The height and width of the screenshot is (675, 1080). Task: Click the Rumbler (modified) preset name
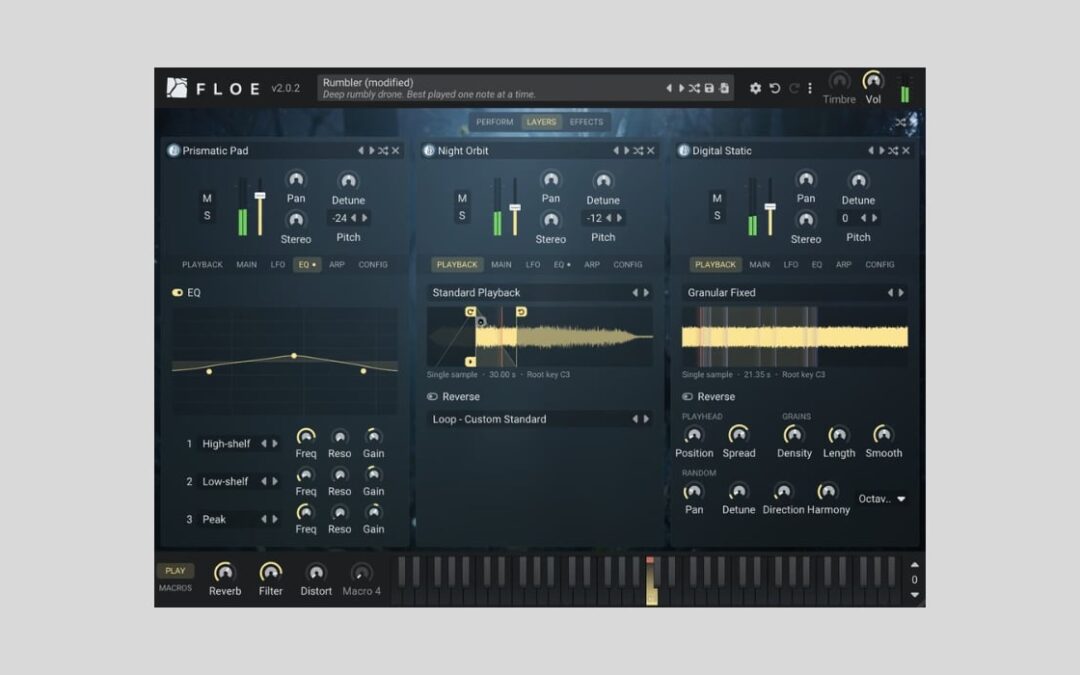(368, 83)
